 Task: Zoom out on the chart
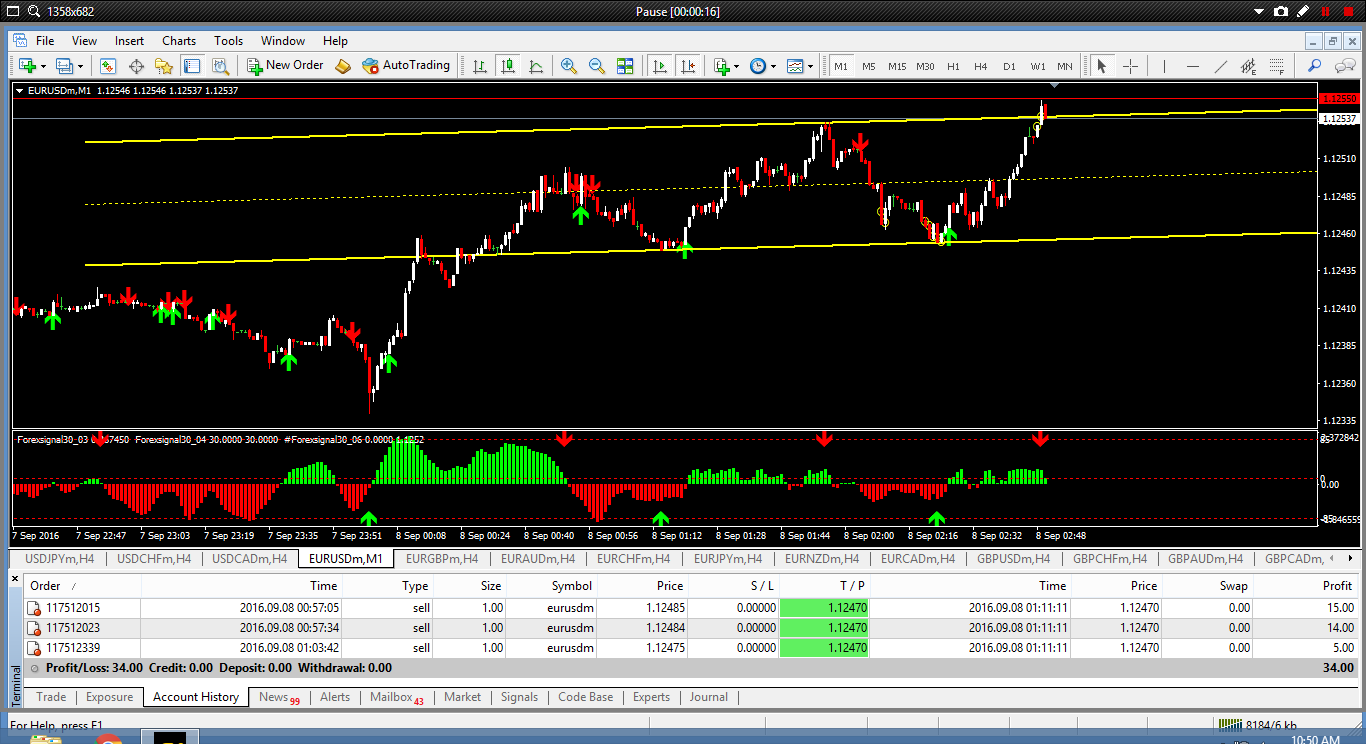click(x=597, y=66)
